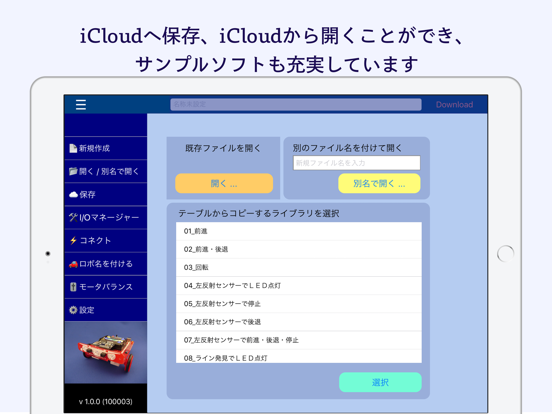Screen dimensions: 552x414
Task: Select row 06_左反射センサーで後退
Action: 299,322
